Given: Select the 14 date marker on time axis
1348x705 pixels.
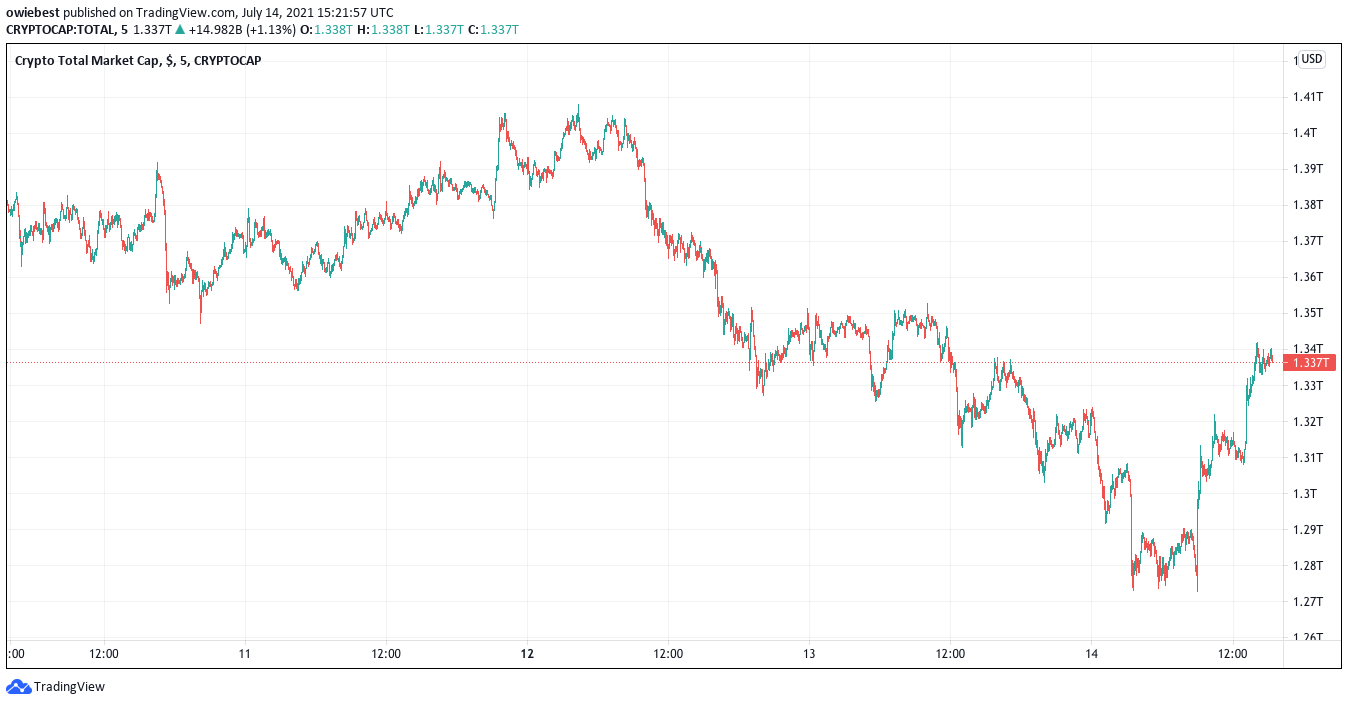Looking at the screenshot, I should (x=1091, y=654).
